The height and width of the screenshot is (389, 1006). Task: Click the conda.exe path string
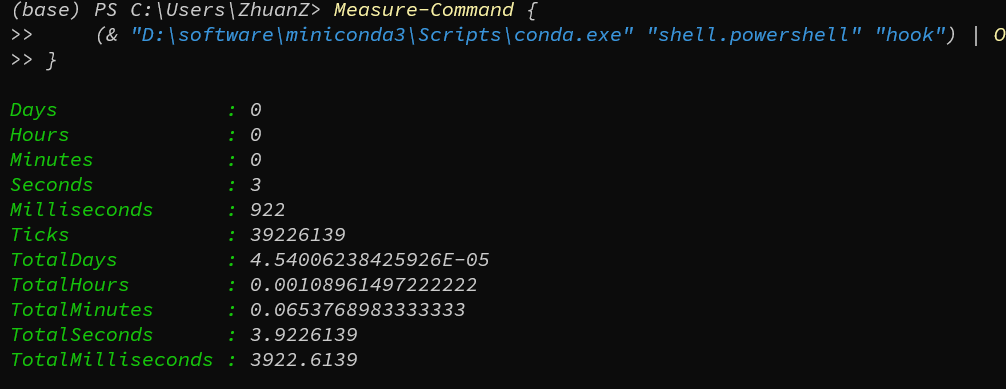[x=377, y=35]
